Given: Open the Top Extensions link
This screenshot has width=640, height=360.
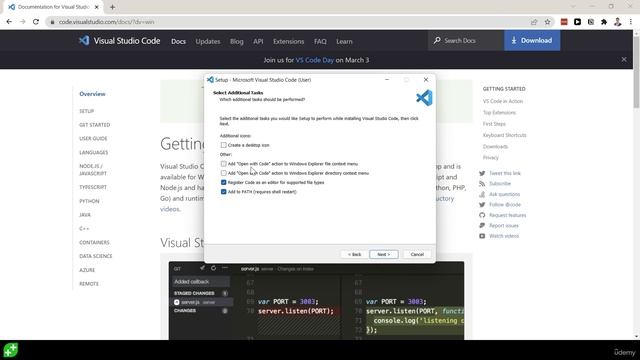Looking at the screenshot, I should [500, 113].
